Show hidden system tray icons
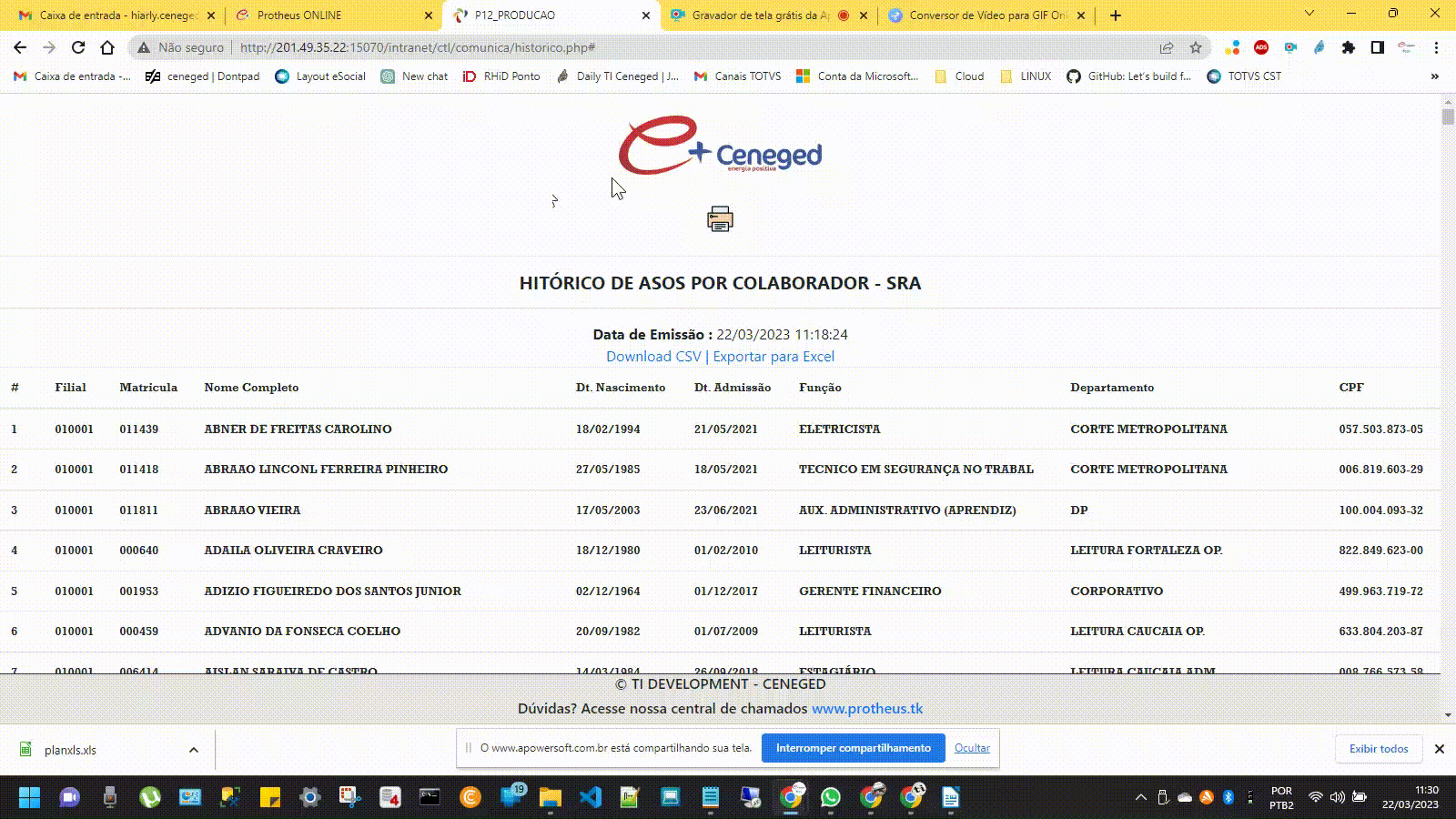 click(1140, 798)
